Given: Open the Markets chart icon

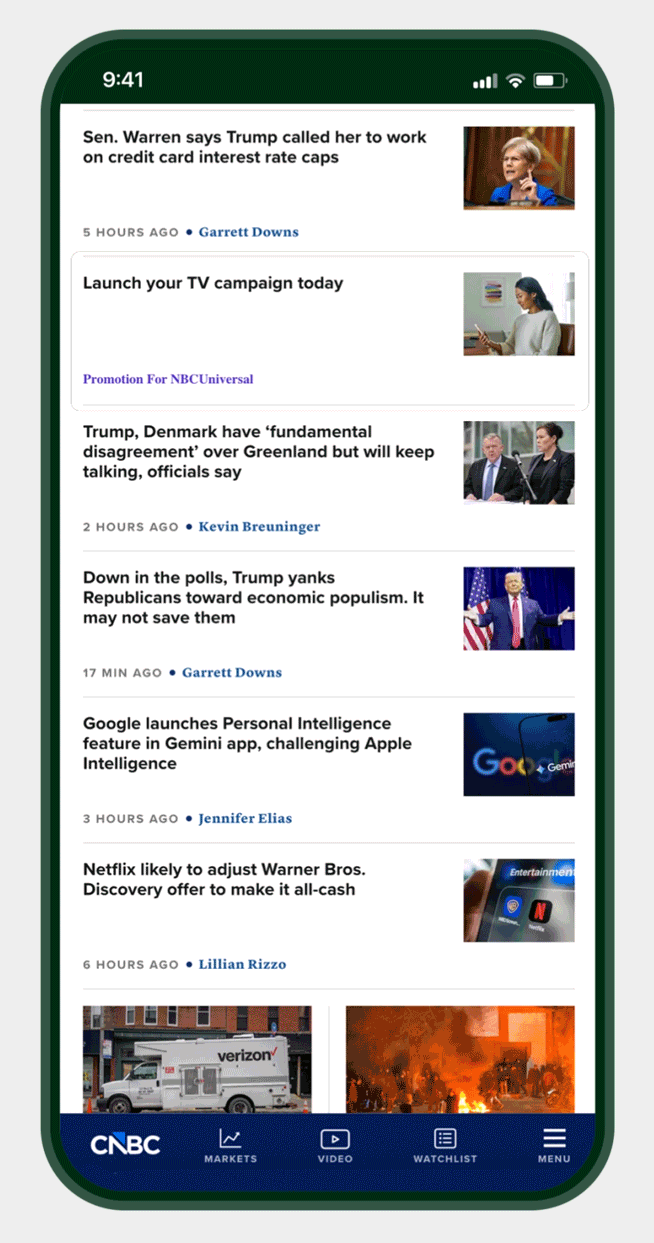Looking at the screenshot, I should pos(230,1139).
